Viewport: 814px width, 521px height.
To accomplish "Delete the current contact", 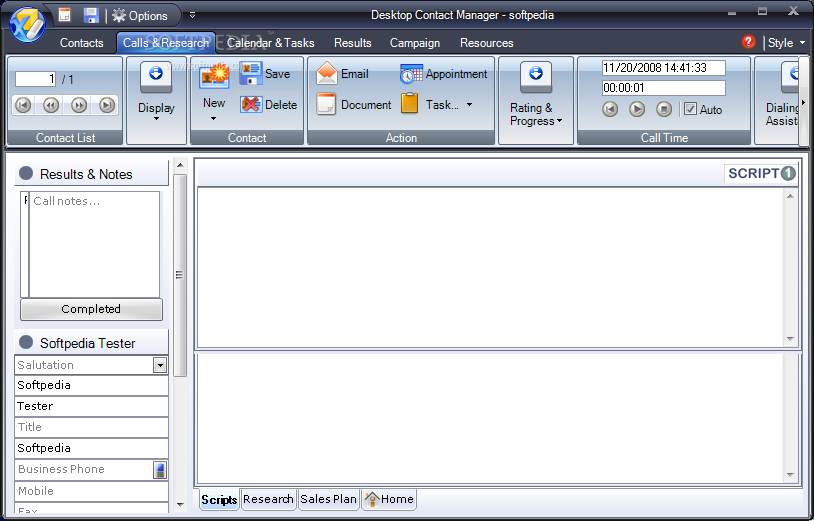I will [x=268, y=104].
